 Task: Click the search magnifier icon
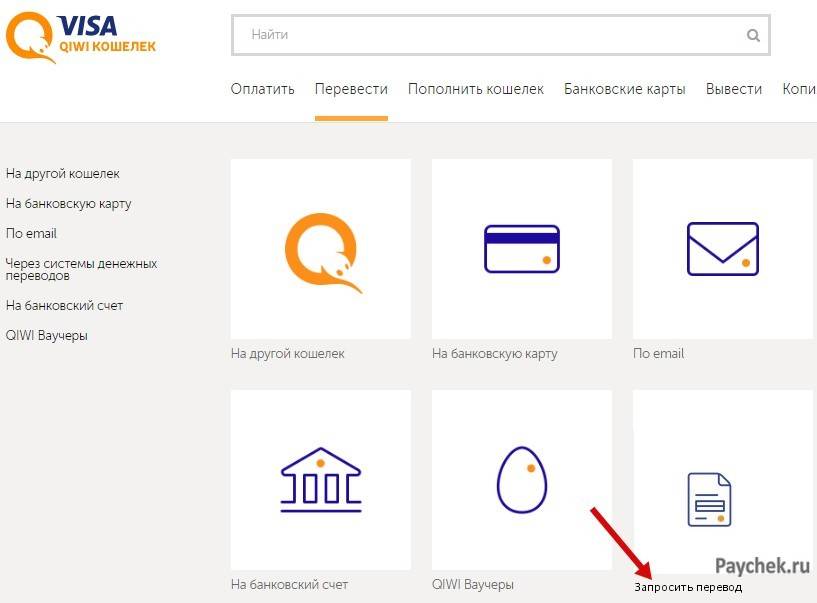click(x=753, y=35)
